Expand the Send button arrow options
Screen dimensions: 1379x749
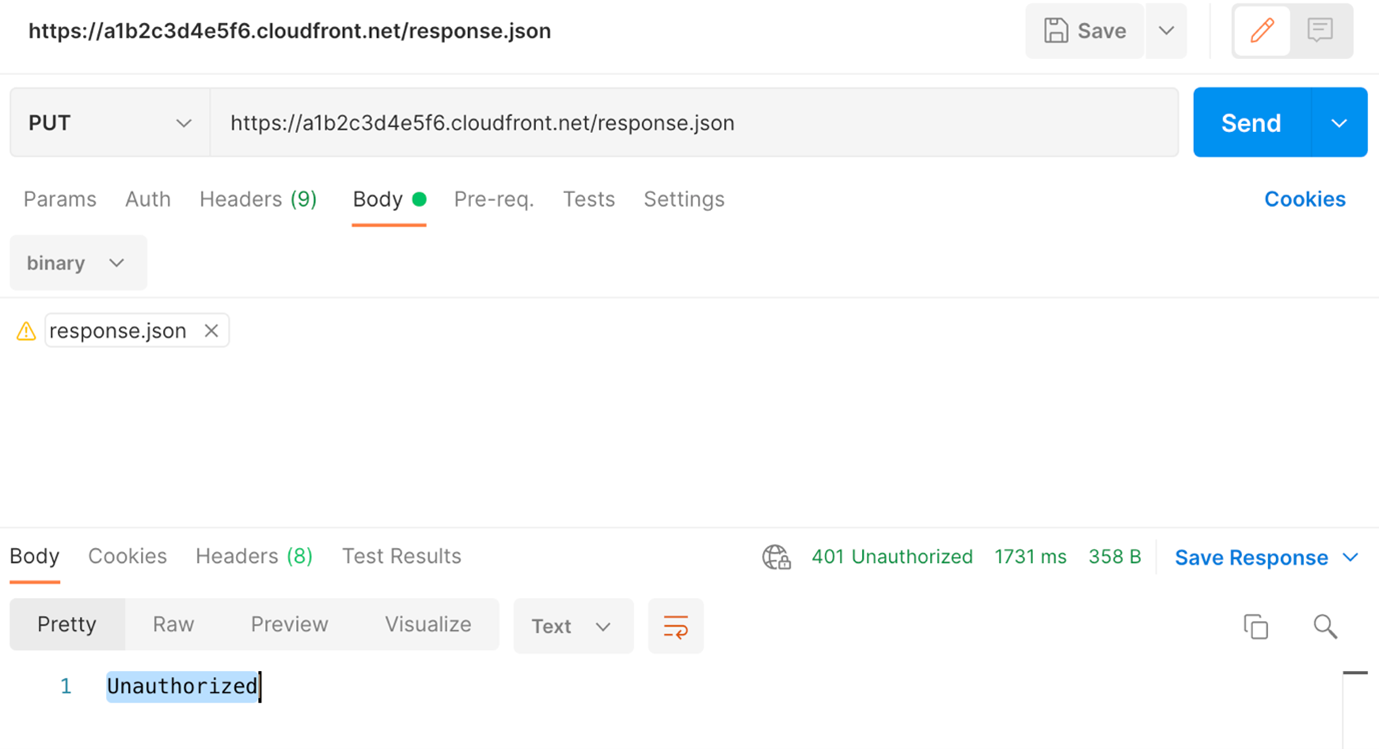(1339, 123)
